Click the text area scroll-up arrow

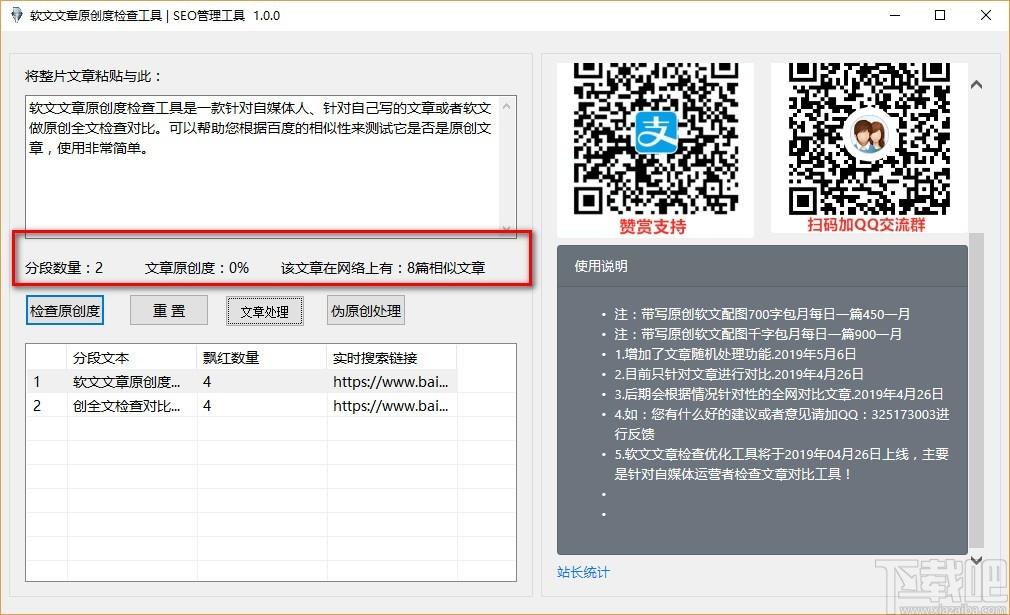[507, 106]
